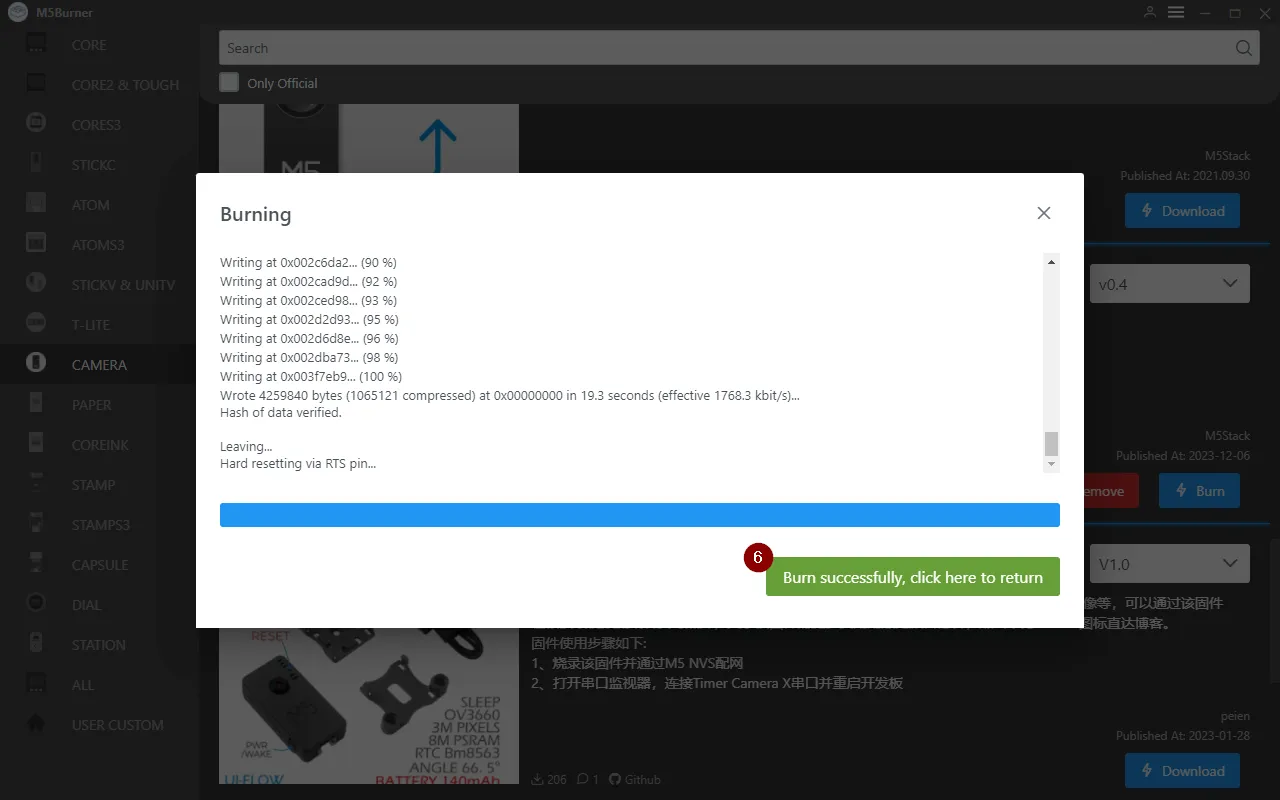Open the V1.0 version dropdown

point(1168,564)
